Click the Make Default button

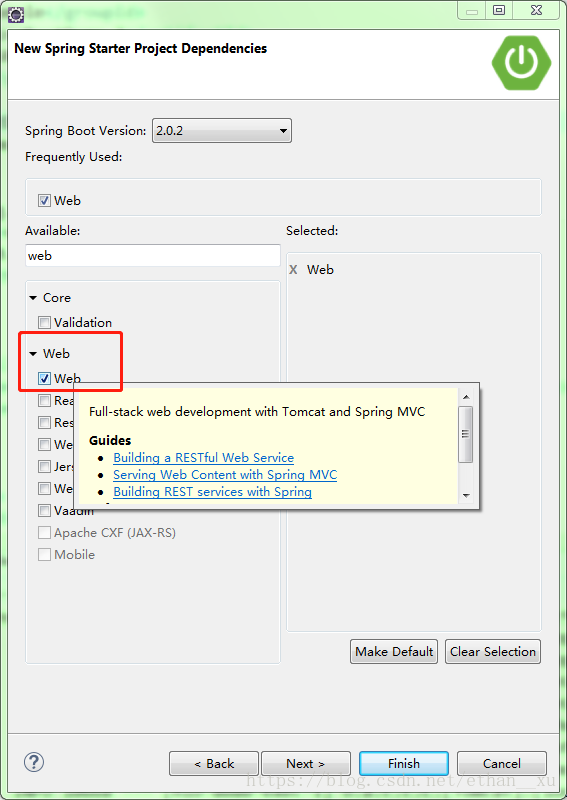(394, 652)
